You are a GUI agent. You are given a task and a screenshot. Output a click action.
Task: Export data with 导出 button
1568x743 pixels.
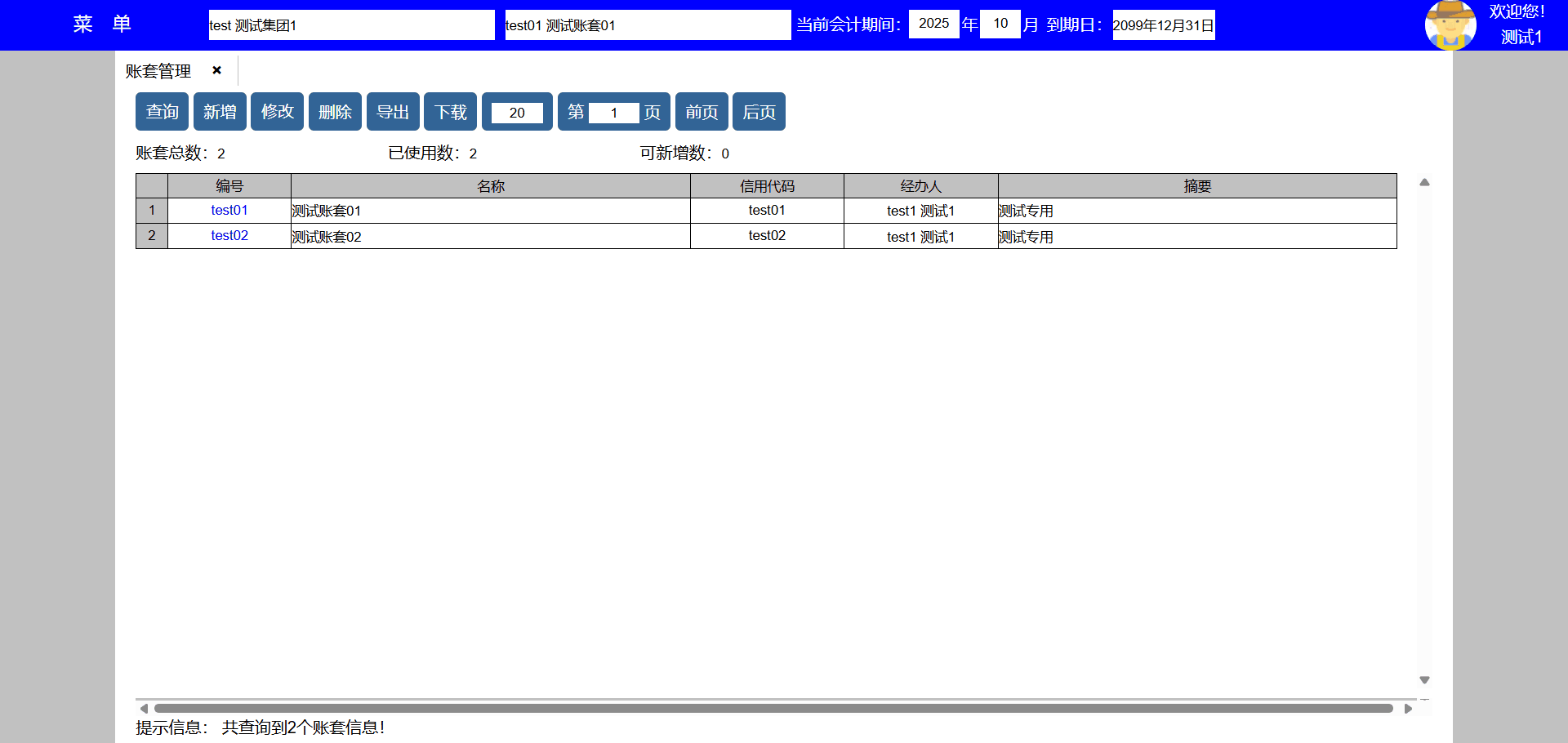[393, 112]
